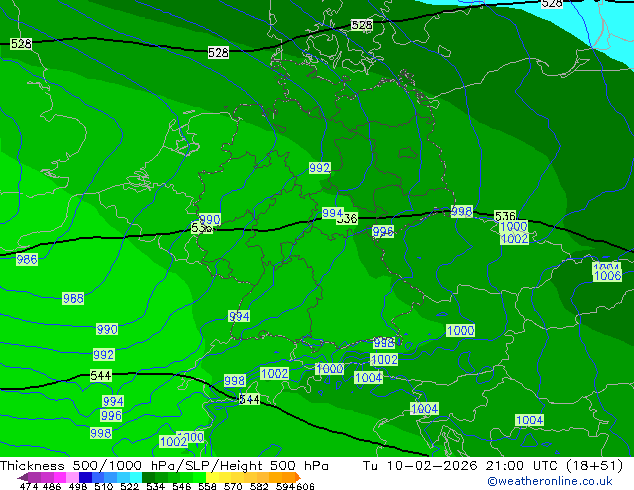Select the 474 value under the color scale

(x=29, y=486)
